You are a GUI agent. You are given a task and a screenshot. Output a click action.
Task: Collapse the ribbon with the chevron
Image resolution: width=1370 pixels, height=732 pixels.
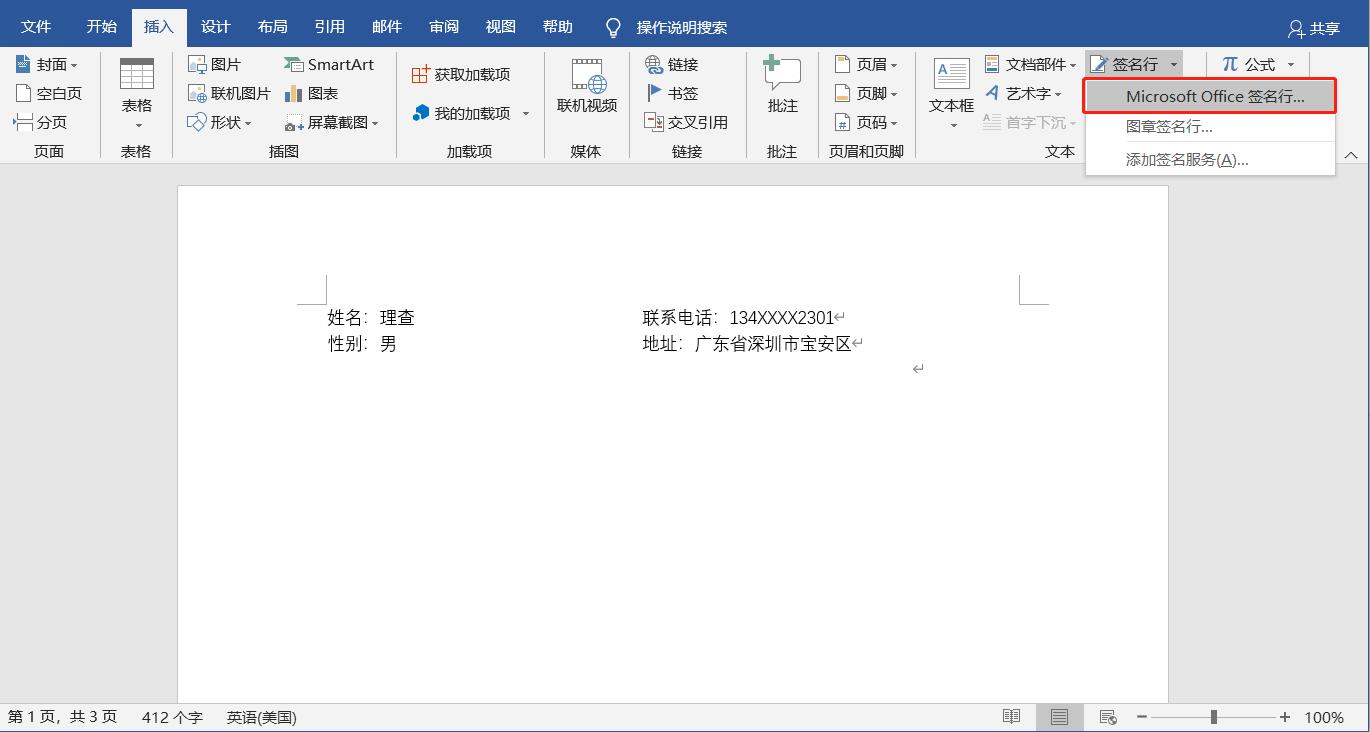(1351, 155)
